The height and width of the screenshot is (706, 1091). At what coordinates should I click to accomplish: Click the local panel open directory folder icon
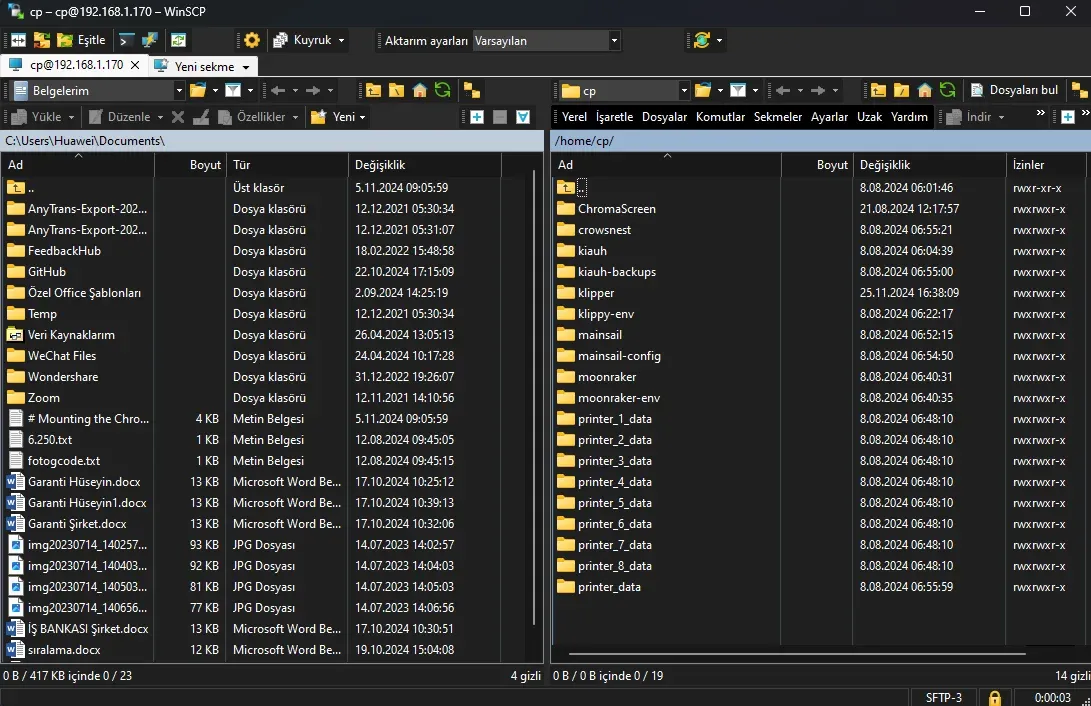198,90
